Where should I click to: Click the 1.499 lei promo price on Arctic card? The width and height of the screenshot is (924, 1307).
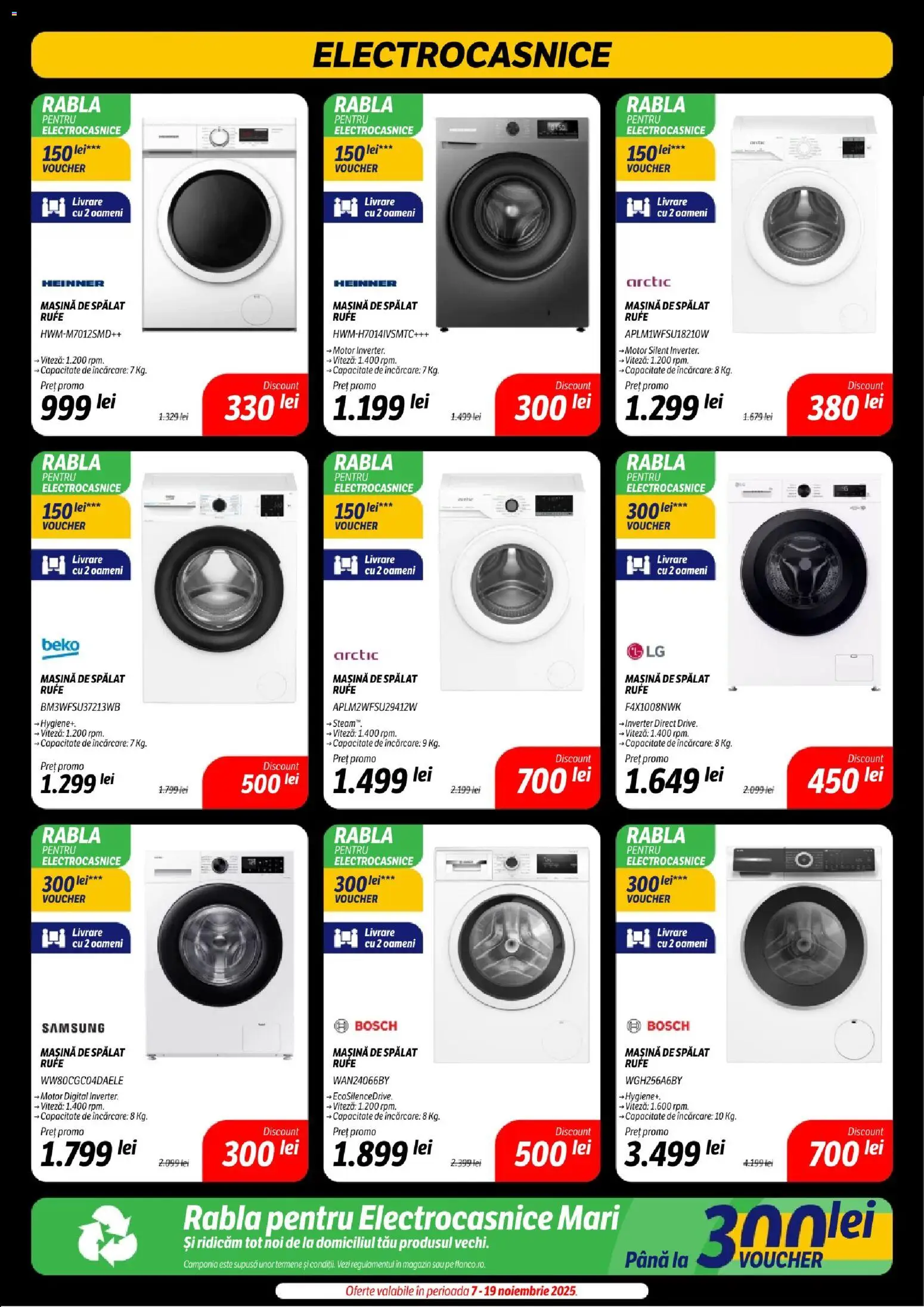(382, 781)
